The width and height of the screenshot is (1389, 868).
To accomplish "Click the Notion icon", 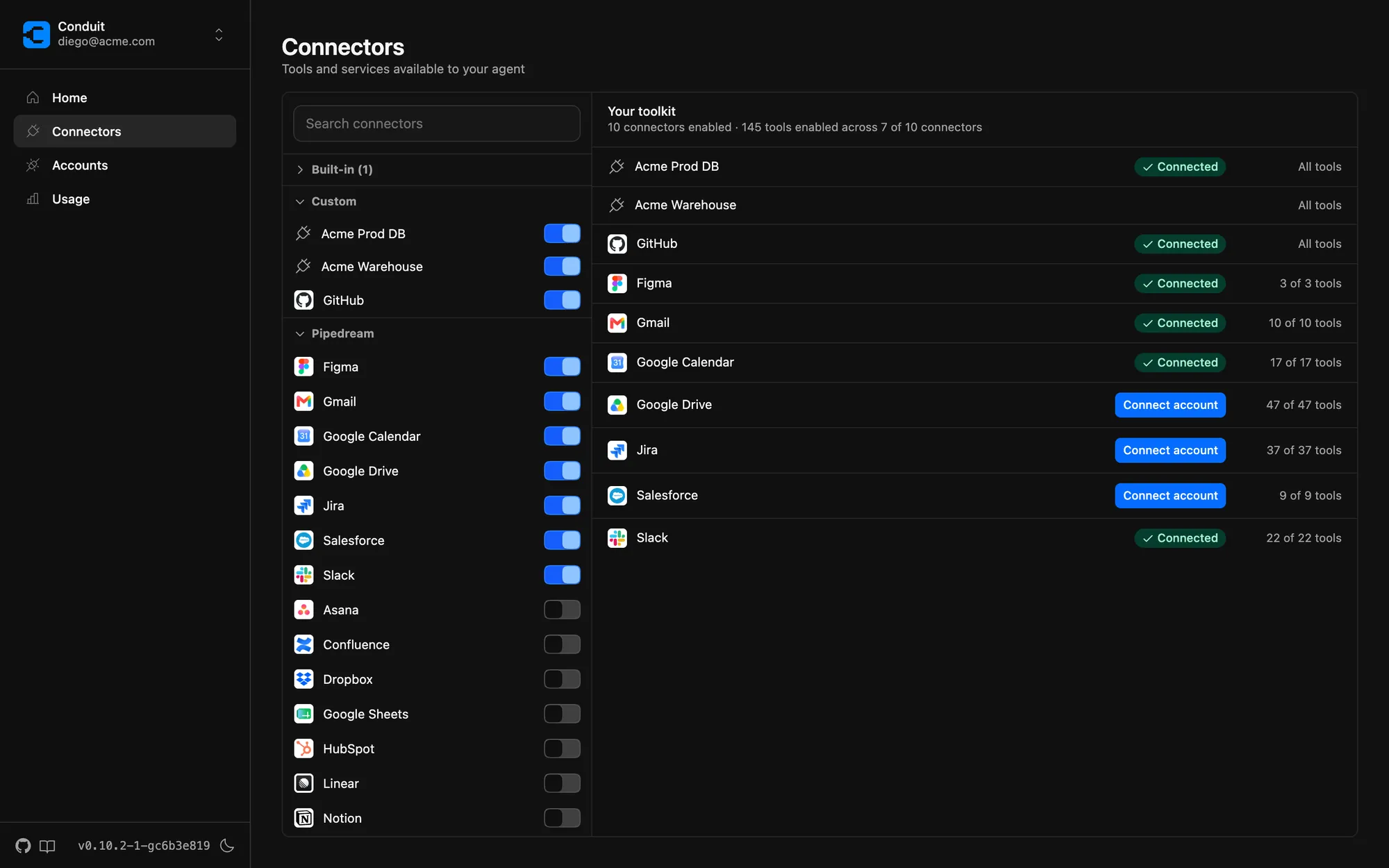I will [x=303, y=818].
